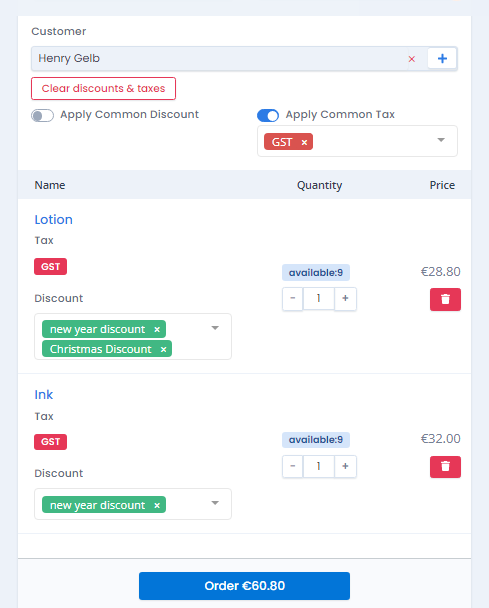Click the Lotion quantity input field
489x608 pixels.
pos(318,299)
